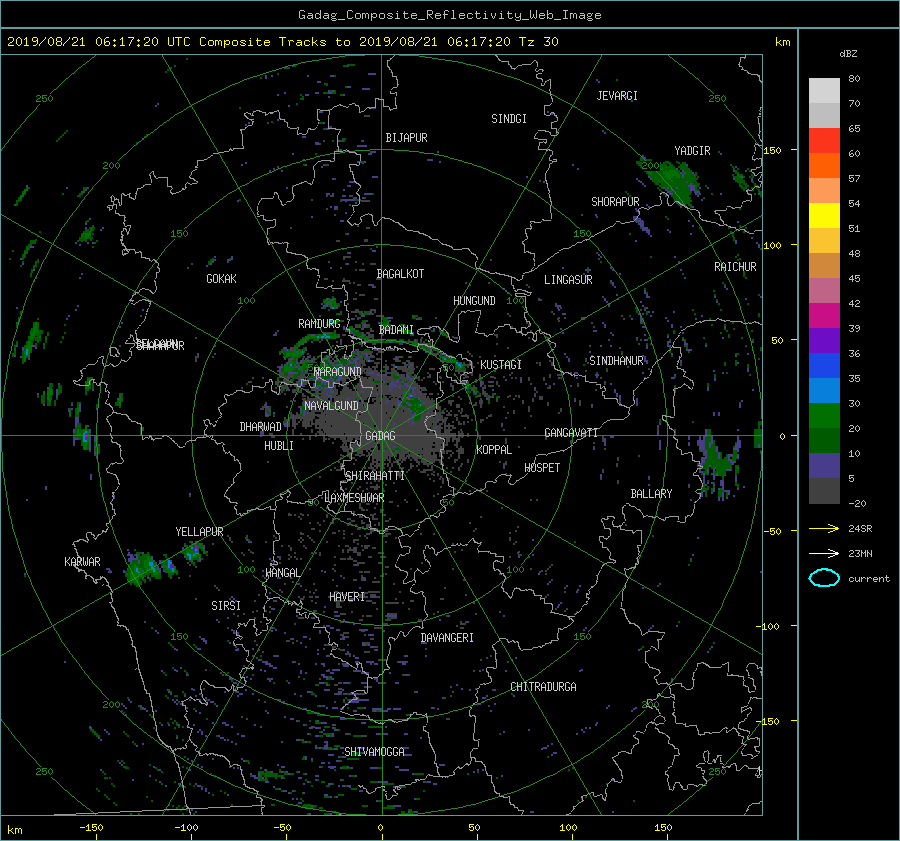Select the SHIVAMOGGA city label
Viewport: 900px width, 841px height.
tap(374, 752)
